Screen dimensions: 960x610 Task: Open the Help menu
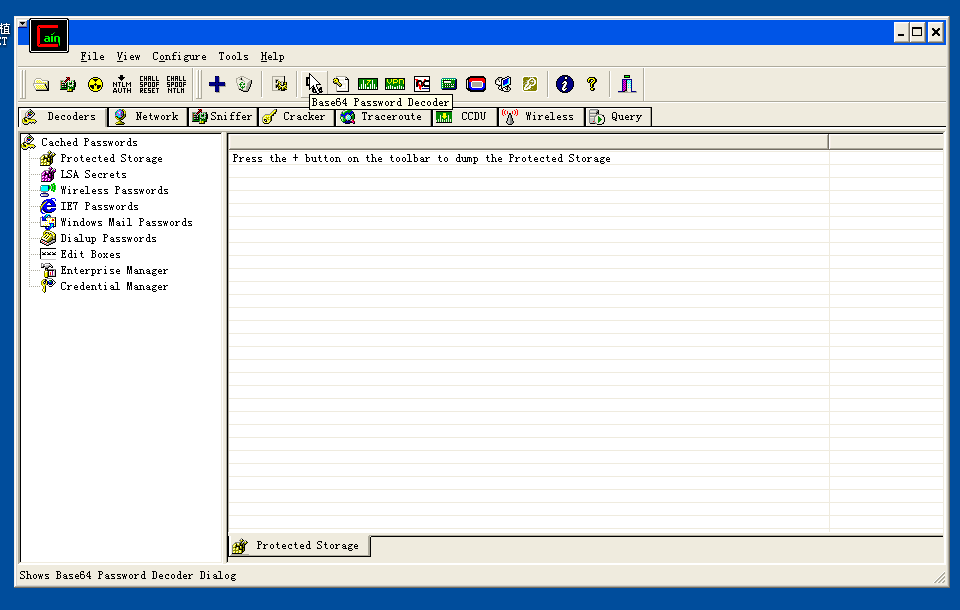click(x=272, y=56)
